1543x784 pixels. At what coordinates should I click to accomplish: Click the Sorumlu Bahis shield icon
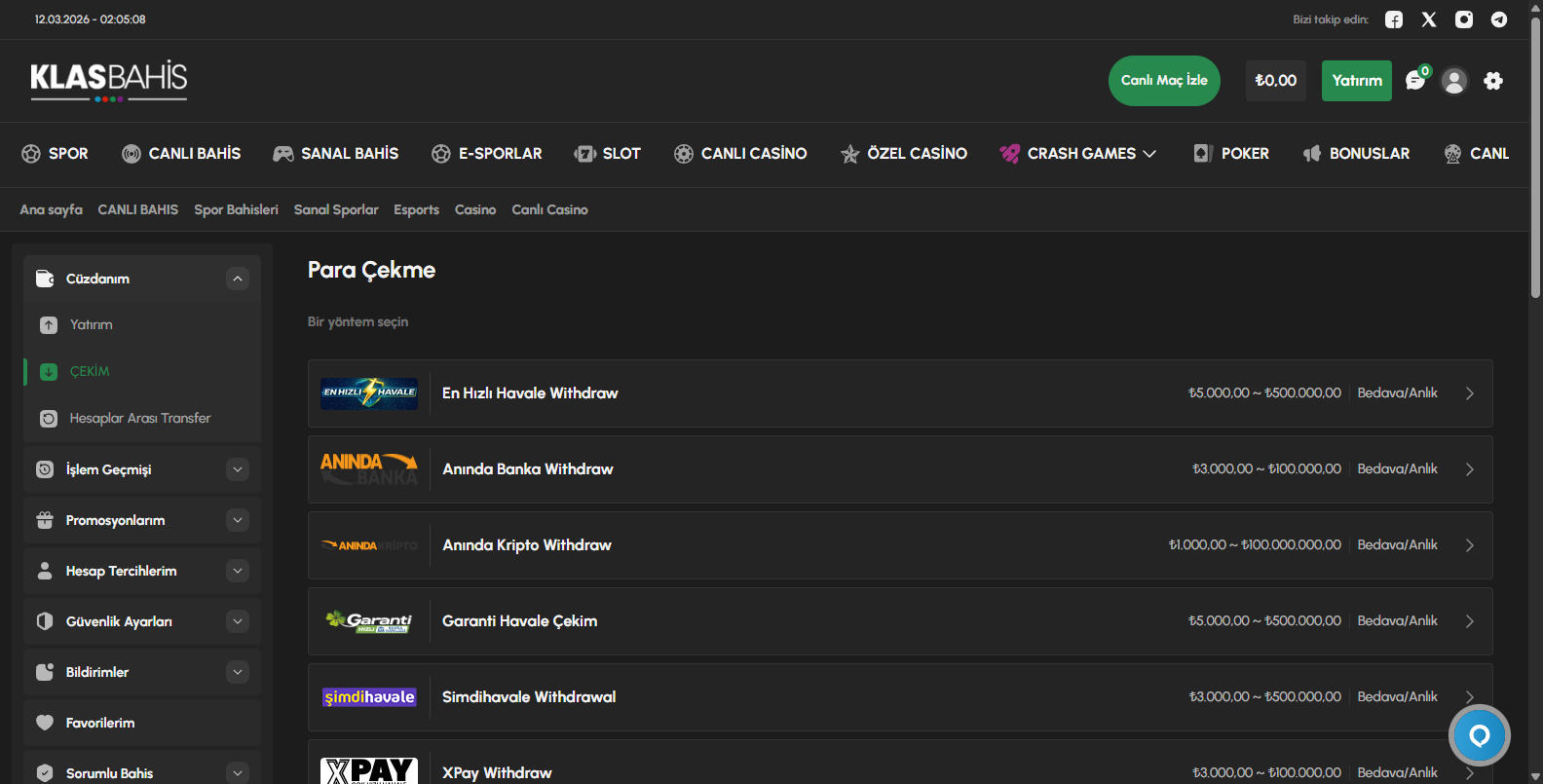(45, 773)
